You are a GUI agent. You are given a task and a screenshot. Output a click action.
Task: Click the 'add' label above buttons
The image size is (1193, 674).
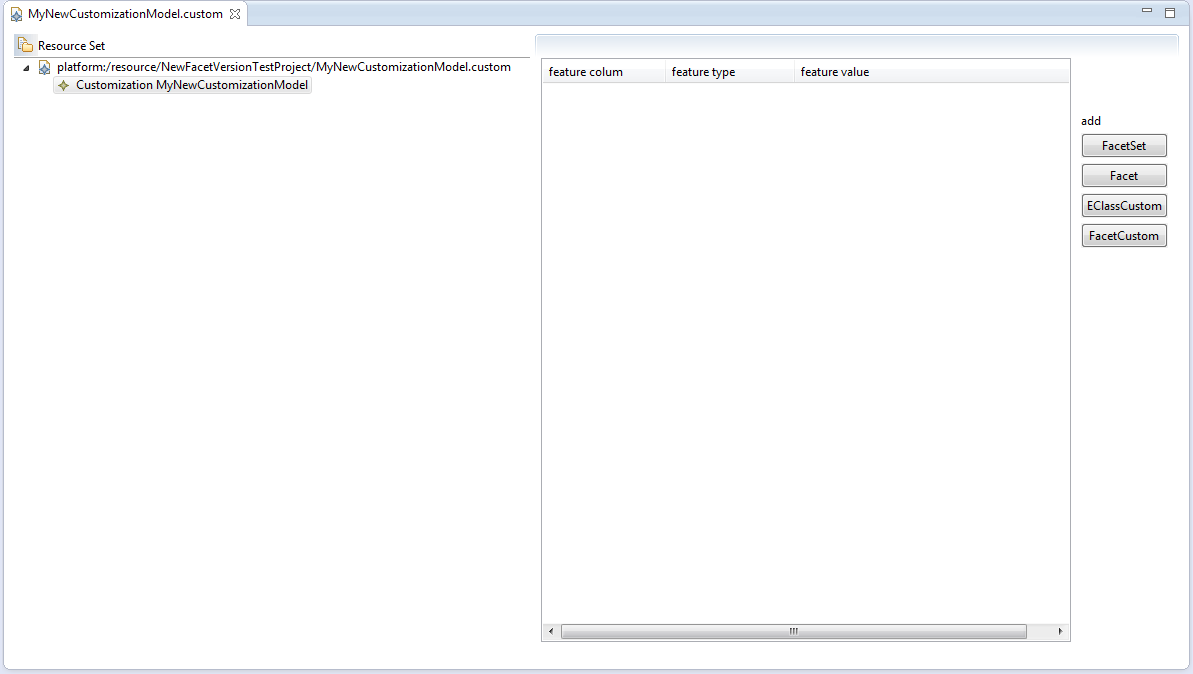click(1091, 121)
